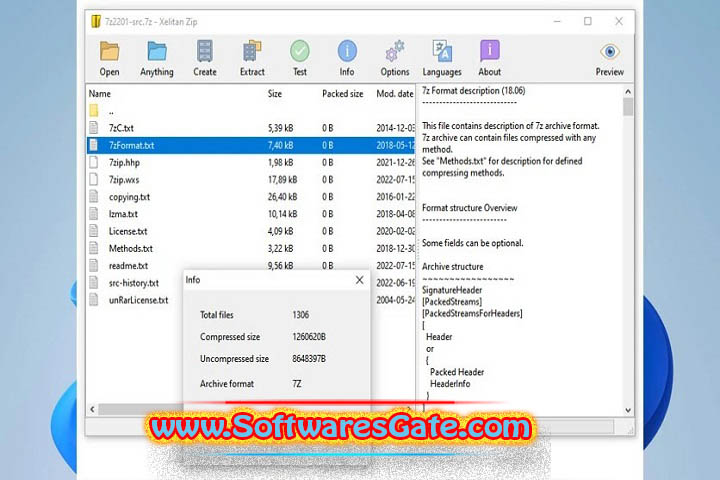
Task: Click the 26,40 kB size cell
Action: (282, 197)
